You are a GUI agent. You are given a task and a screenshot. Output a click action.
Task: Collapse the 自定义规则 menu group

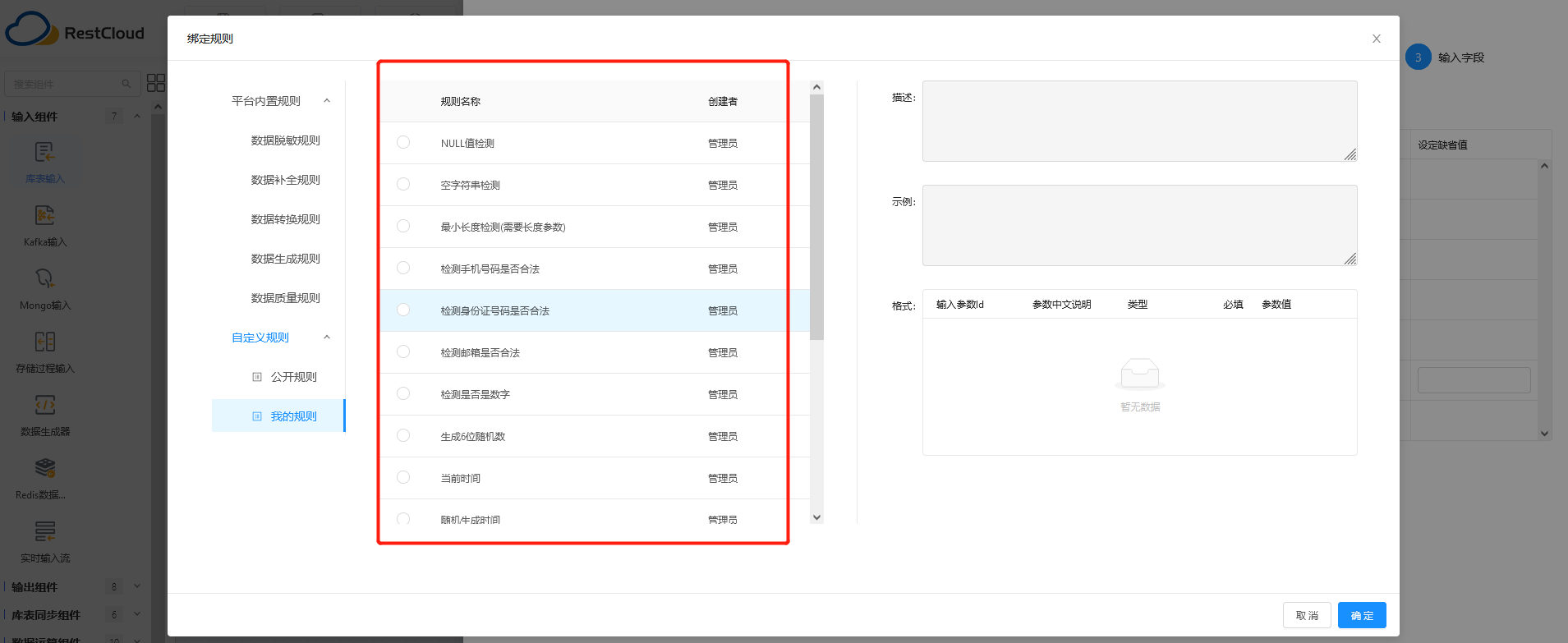[327, 338]
